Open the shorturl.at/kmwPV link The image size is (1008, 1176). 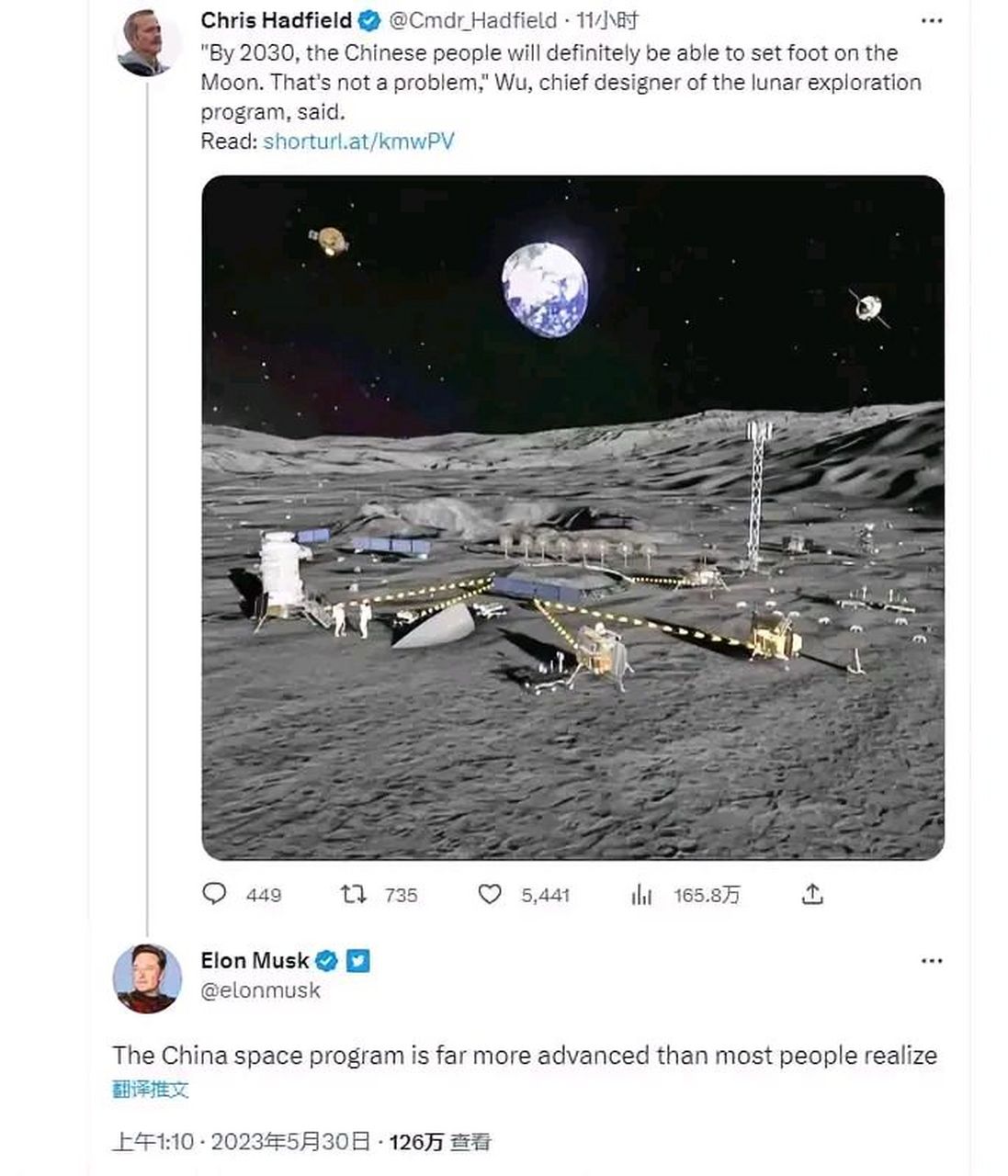point(358,141)
